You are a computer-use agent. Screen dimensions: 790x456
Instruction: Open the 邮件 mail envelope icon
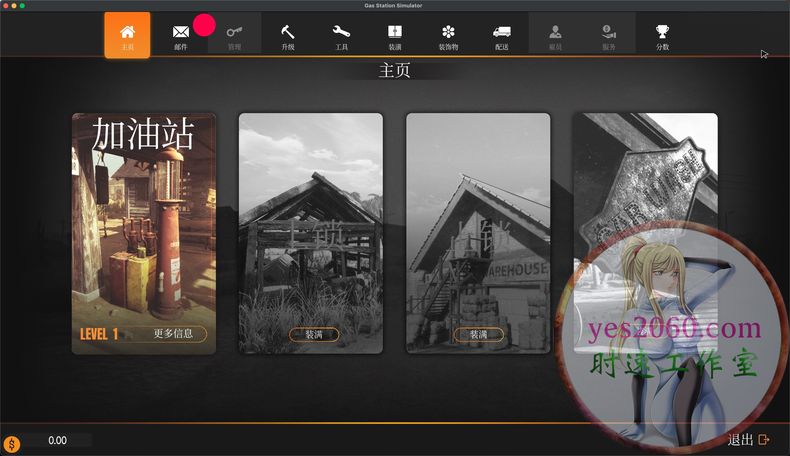(x=181, y=35)
